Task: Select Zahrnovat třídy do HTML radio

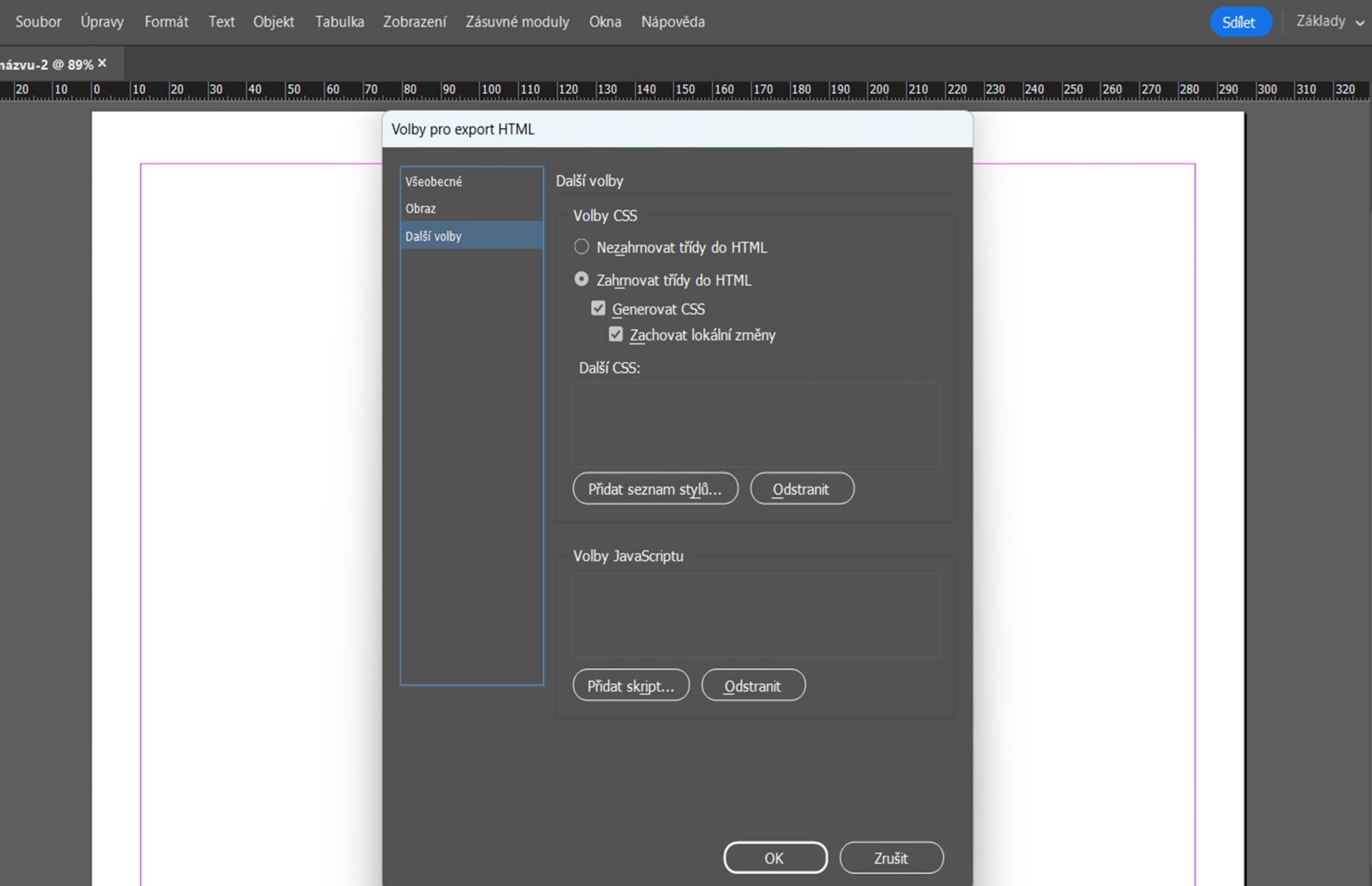Action: point(582,279)
